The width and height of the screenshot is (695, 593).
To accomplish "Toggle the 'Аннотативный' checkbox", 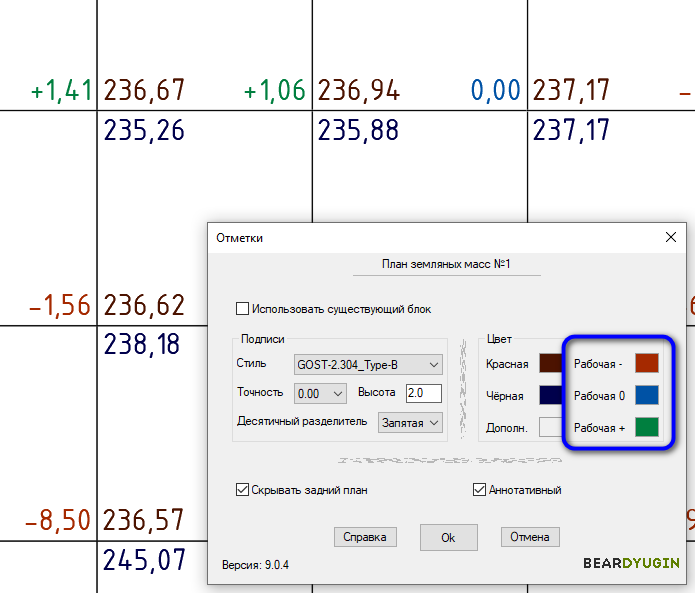I will [479, 490].
